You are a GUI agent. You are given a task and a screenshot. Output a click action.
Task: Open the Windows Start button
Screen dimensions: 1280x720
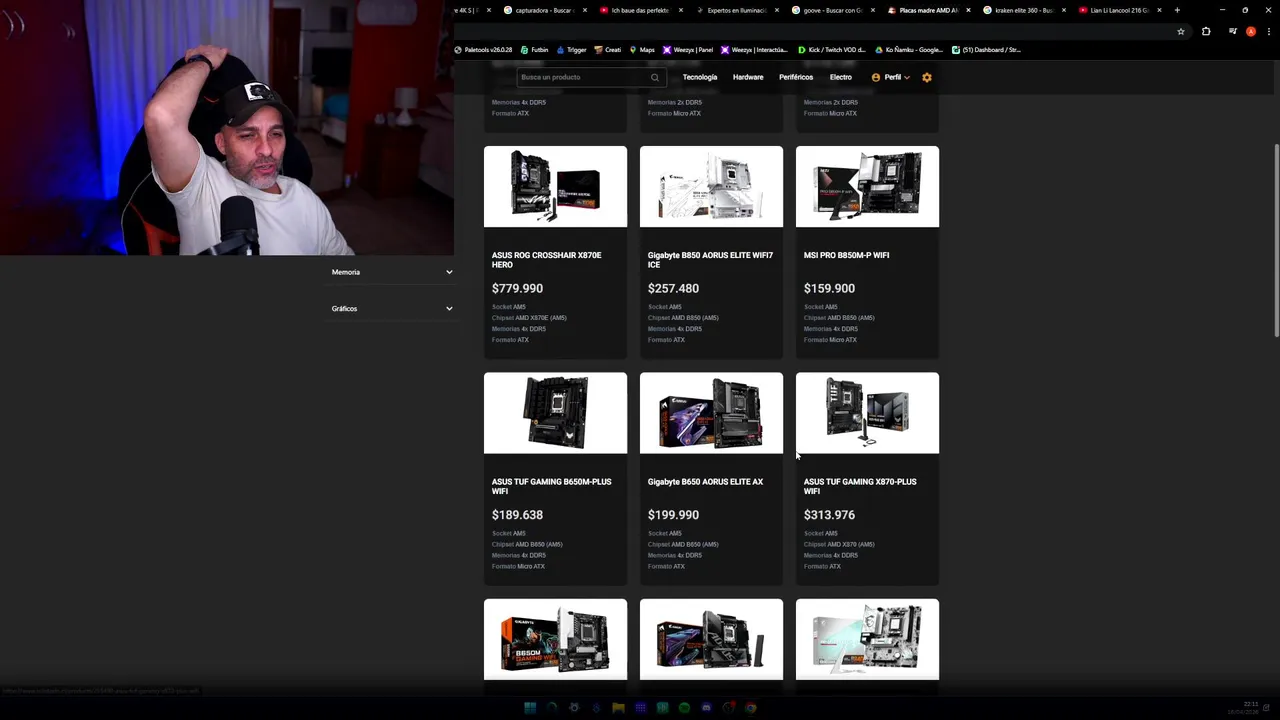530,707
